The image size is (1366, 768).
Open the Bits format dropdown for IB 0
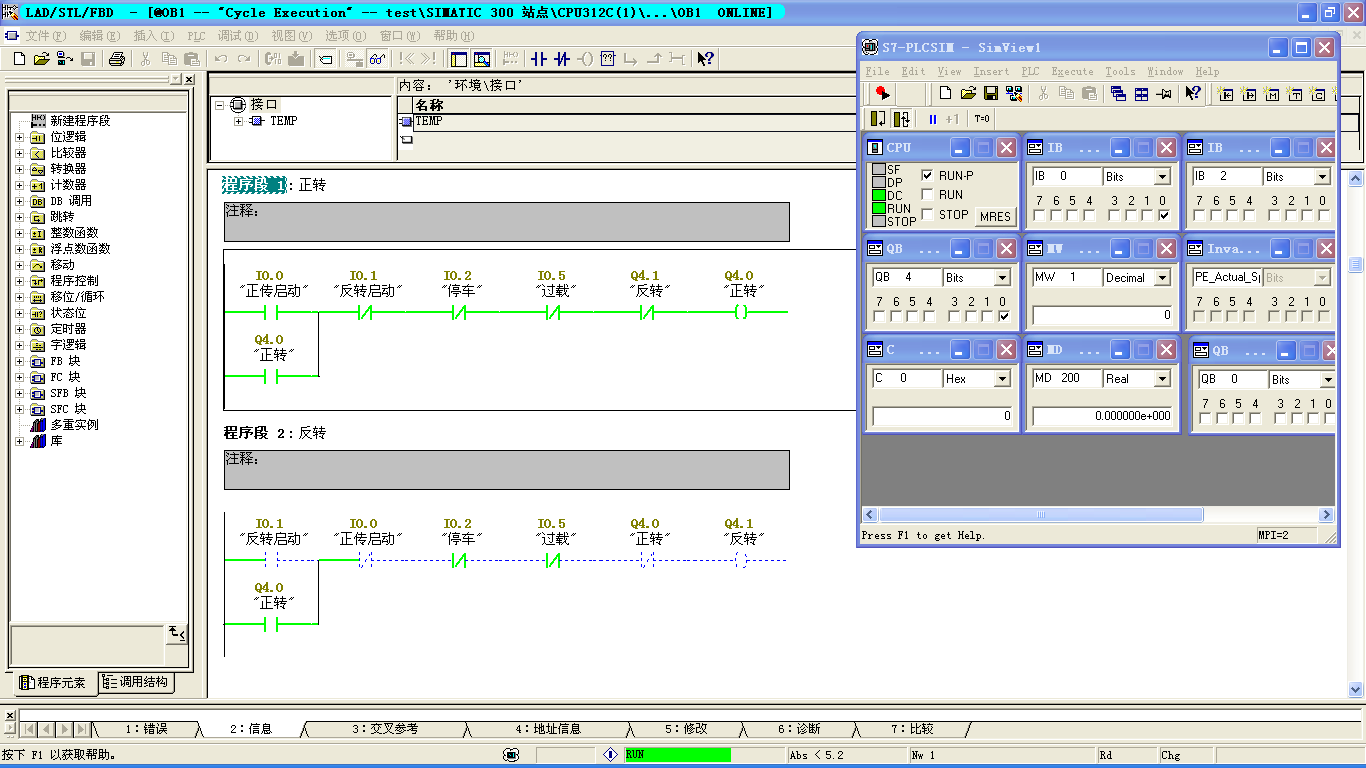(1162, 177)
